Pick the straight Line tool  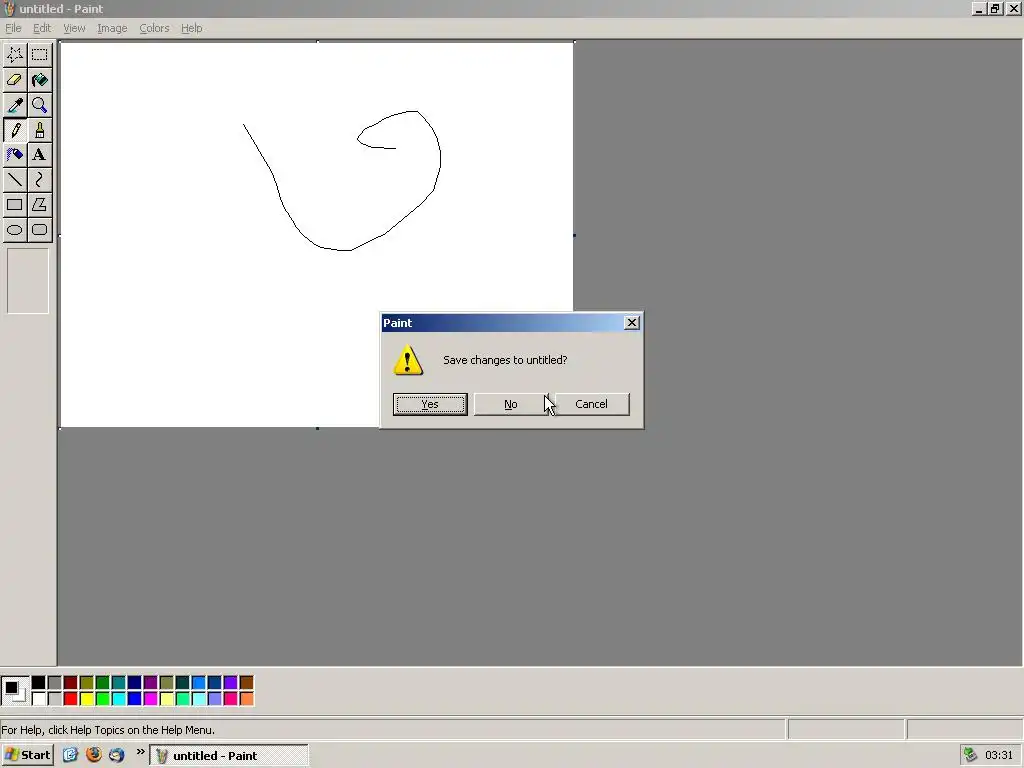click(15, 180)
